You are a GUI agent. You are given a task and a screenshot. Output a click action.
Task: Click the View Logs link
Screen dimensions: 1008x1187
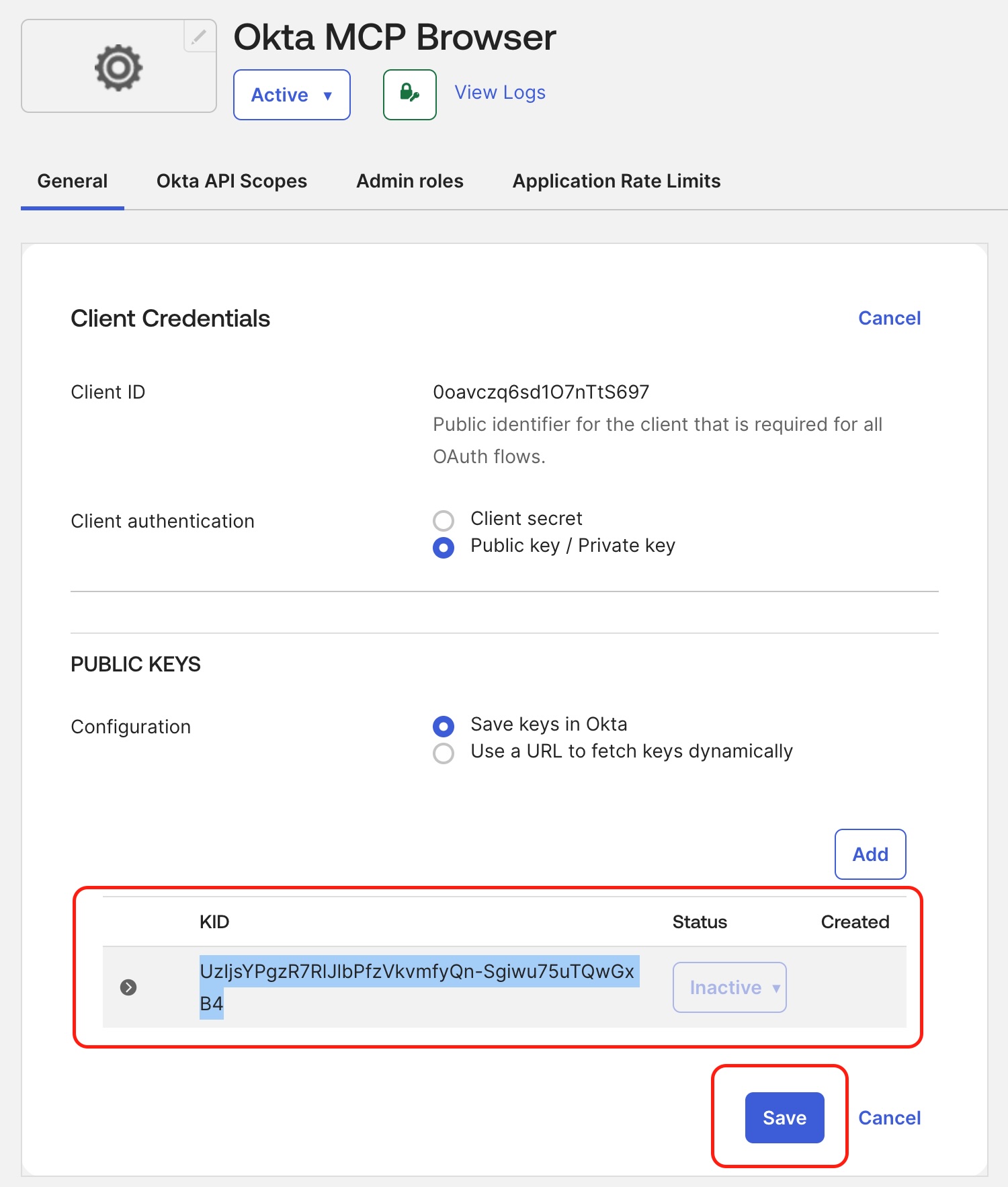pyautogui.click(x=500, y=93)
